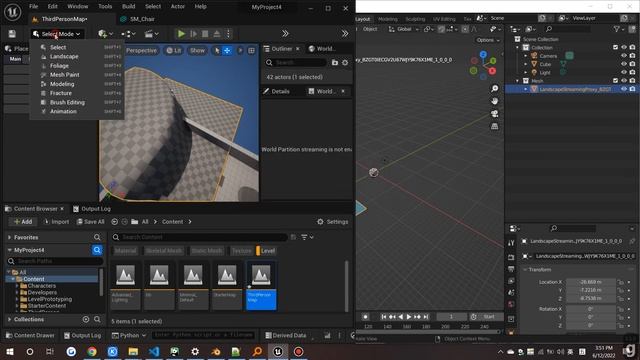Hide the Light object in Blender outliner
The image size is (640, 360).
pyautogui.click(x=624, y=72)
